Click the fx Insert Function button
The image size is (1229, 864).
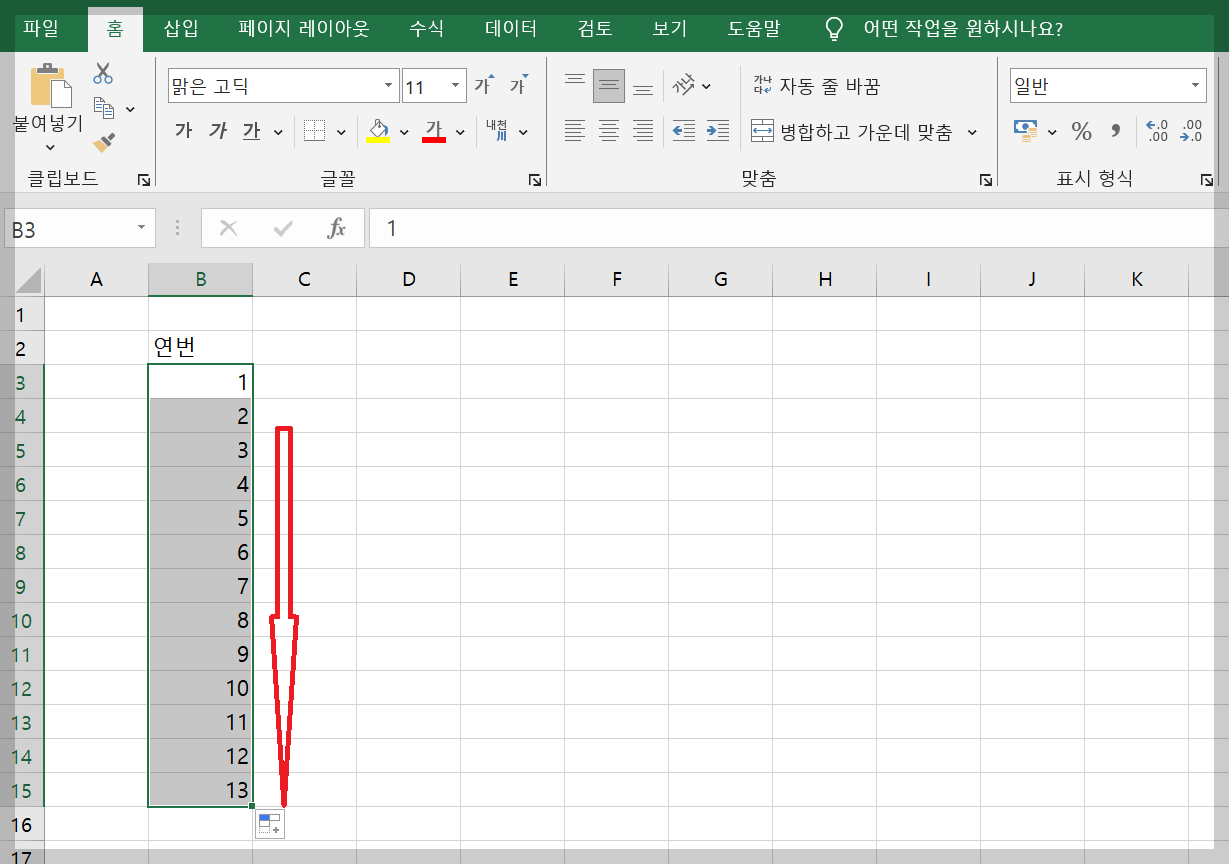click(338, 228)
